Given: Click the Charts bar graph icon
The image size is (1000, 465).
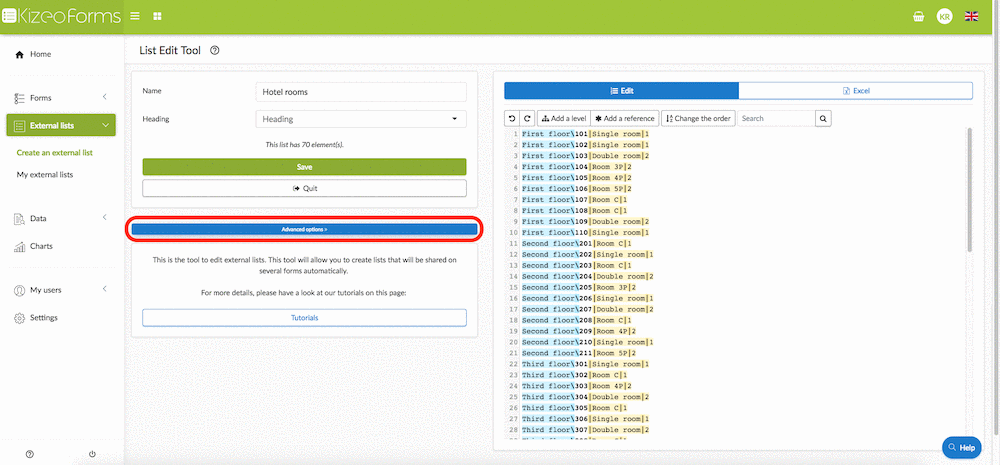Looking at the screenshot, I should (x=19, y=246).
